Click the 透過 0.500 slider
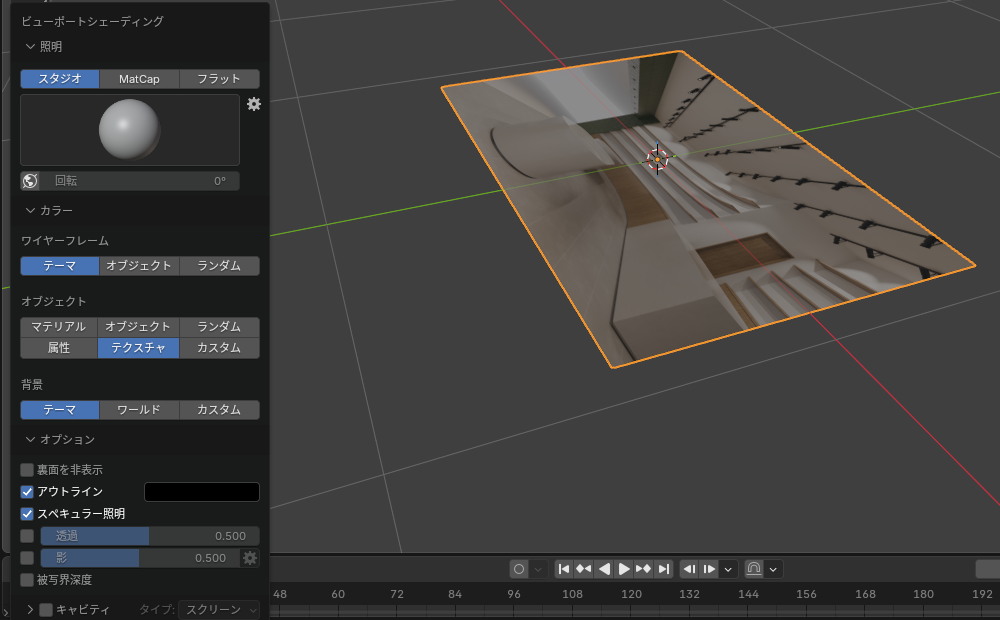Viewport: 1000px width, 620px height. (x=150, y=536)
